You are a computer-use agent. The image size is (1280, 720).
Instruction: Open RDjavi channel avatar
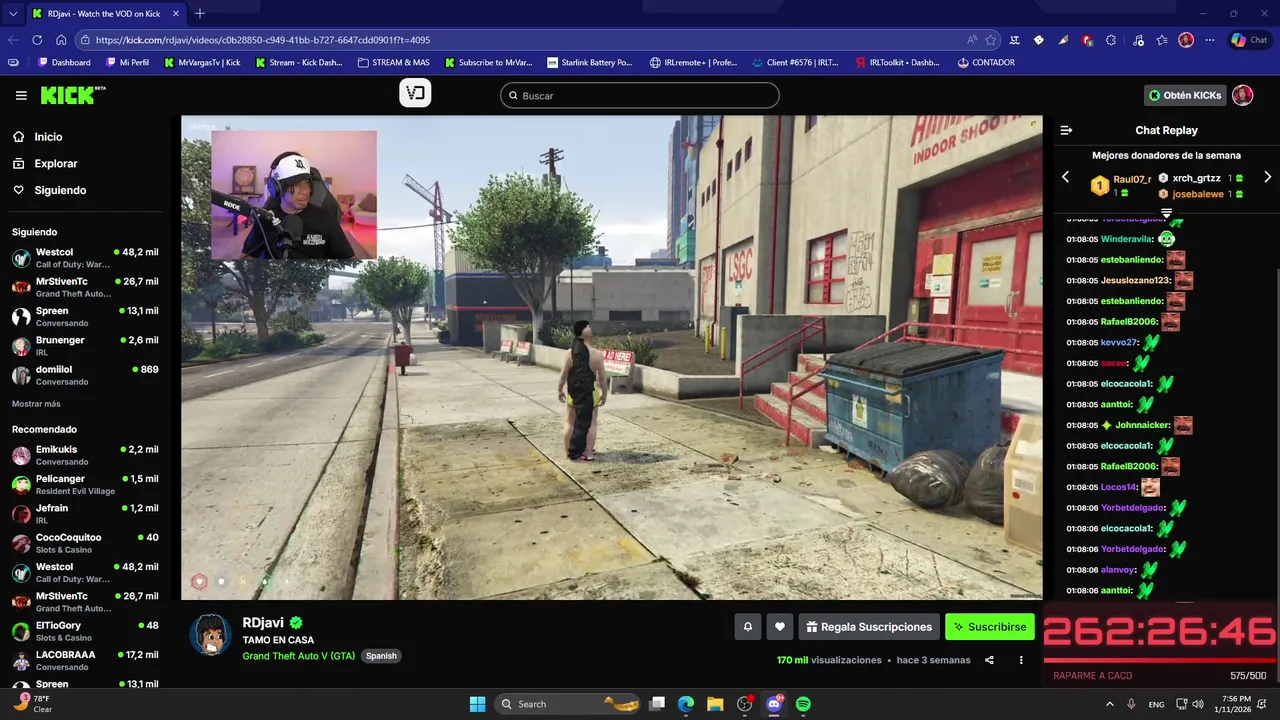[211, 635]
